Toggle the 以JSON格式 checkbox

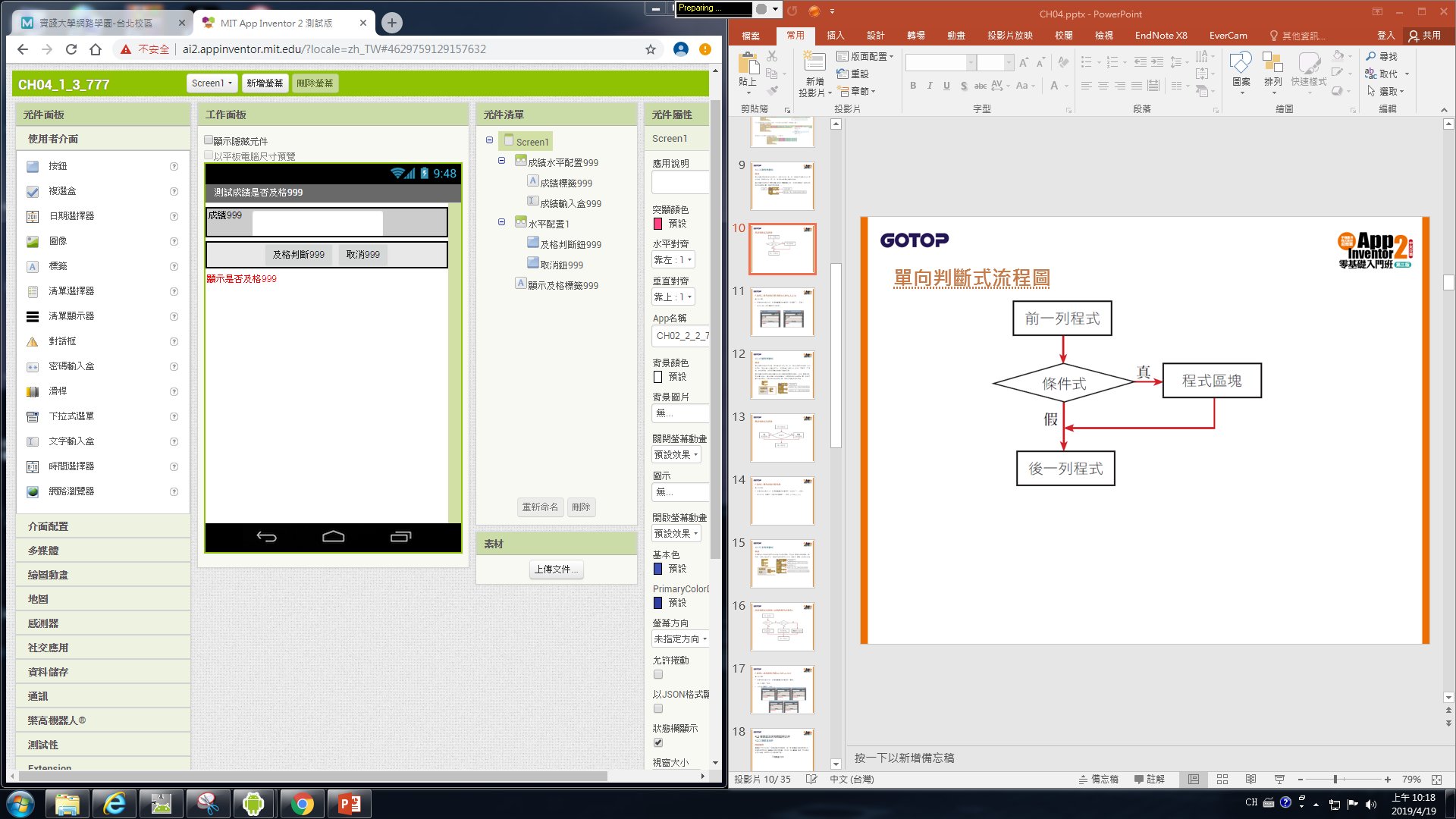tap(658, 708)
